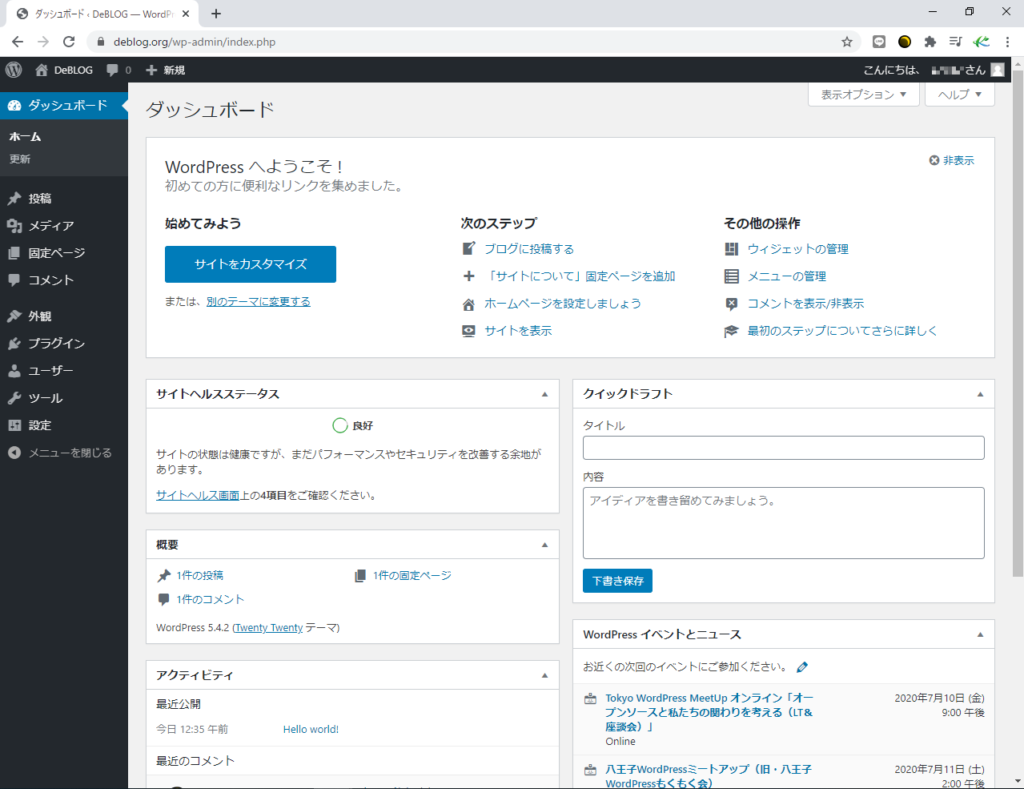Collapse the クイックドラフト panel

(980, 394)
